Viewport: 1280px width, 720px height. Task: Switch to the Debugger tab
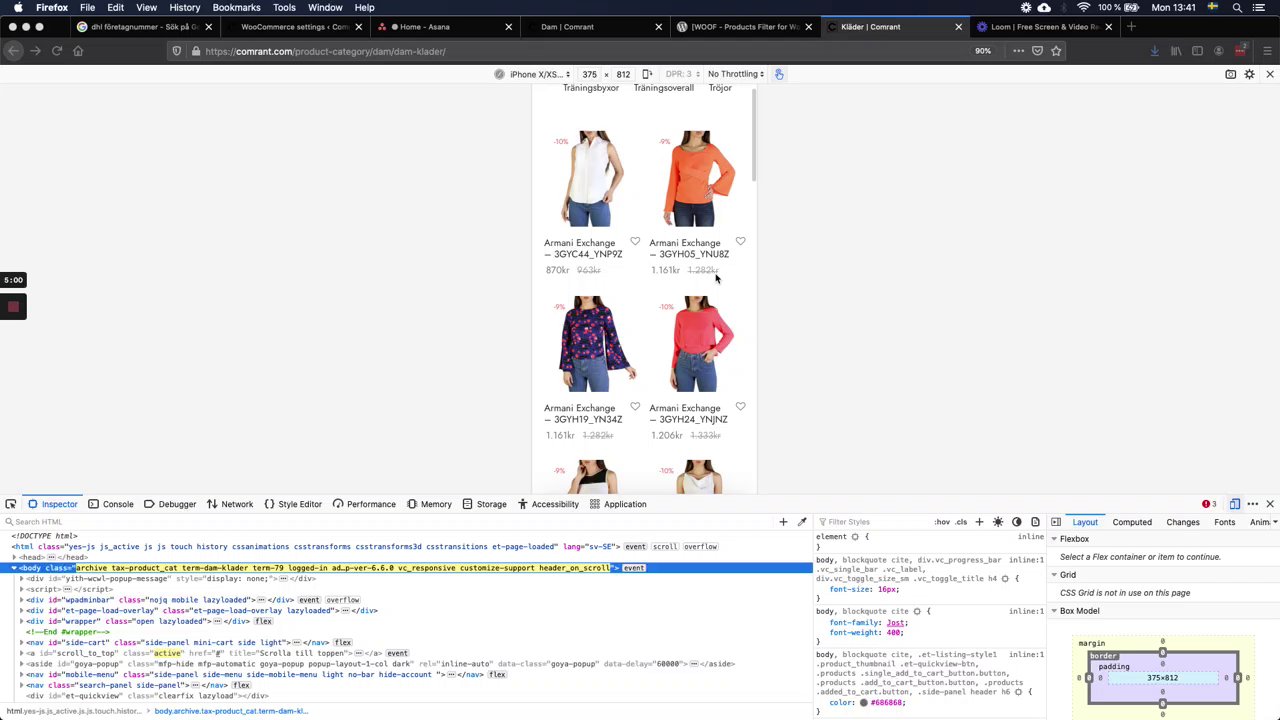(x=170, y=504)
